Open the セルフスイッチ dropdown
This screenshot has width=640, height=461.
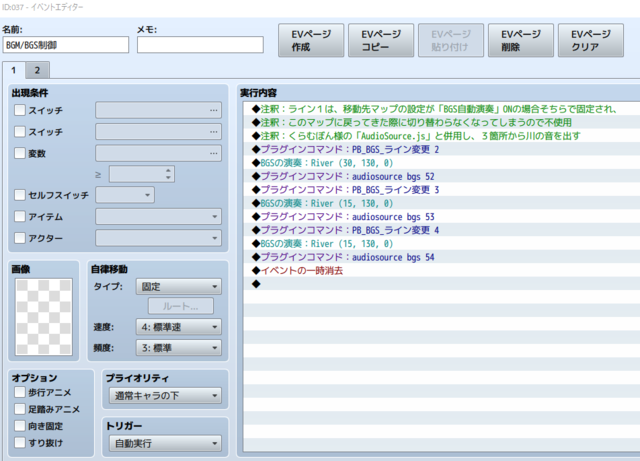click(125, 195)
